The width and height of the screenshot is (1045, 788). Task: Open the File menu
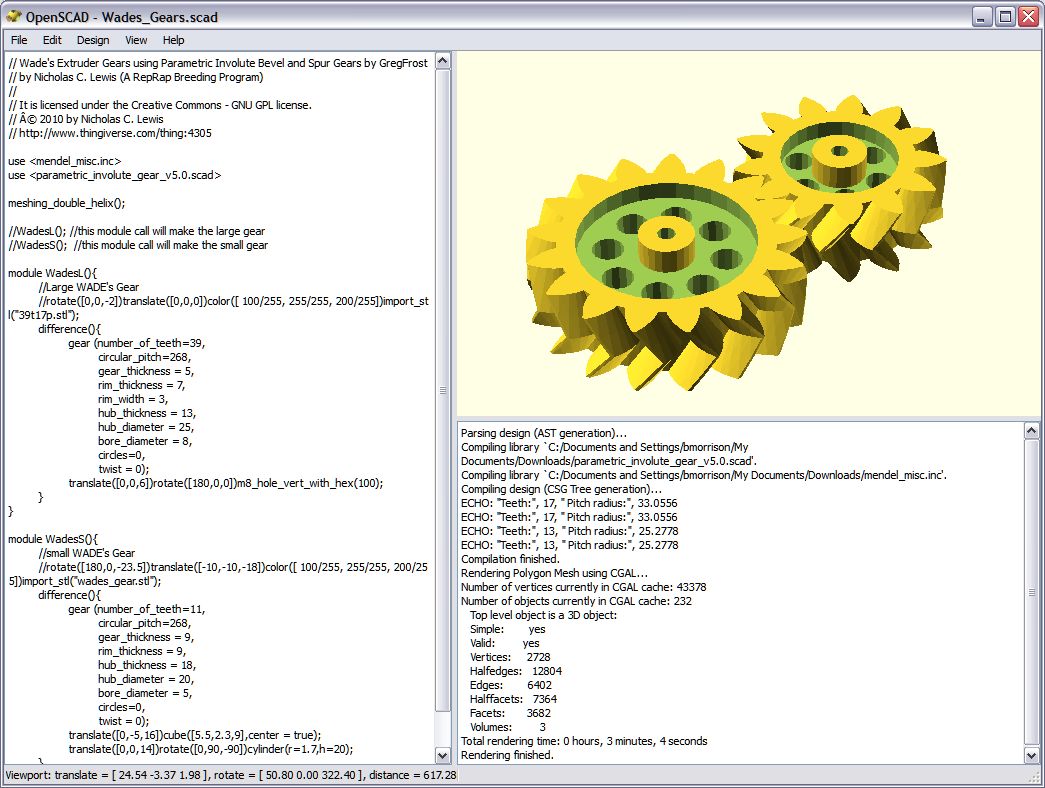19,40
